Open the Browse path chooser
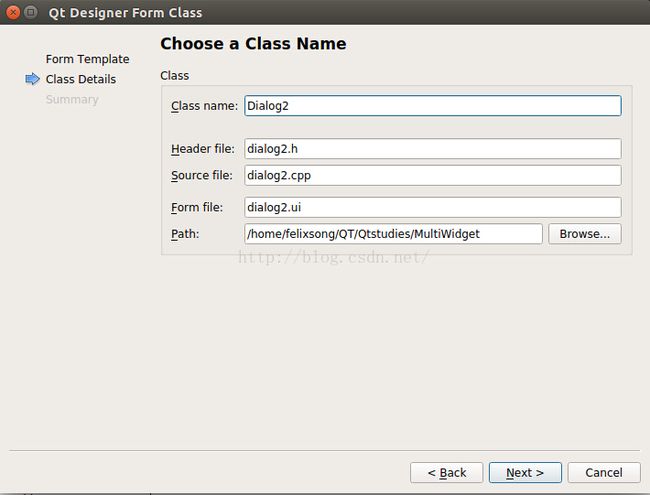This screenshot has width=650, height=495. tap(585, 234)
